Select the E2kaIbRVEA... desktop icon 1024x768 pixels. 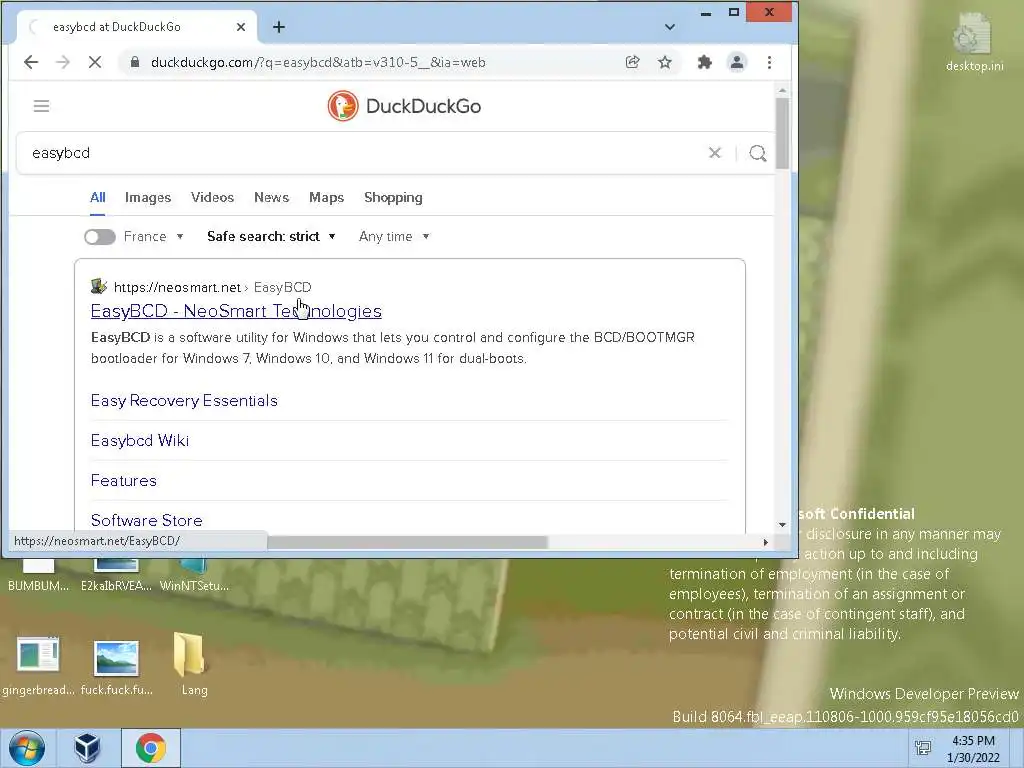116,577
